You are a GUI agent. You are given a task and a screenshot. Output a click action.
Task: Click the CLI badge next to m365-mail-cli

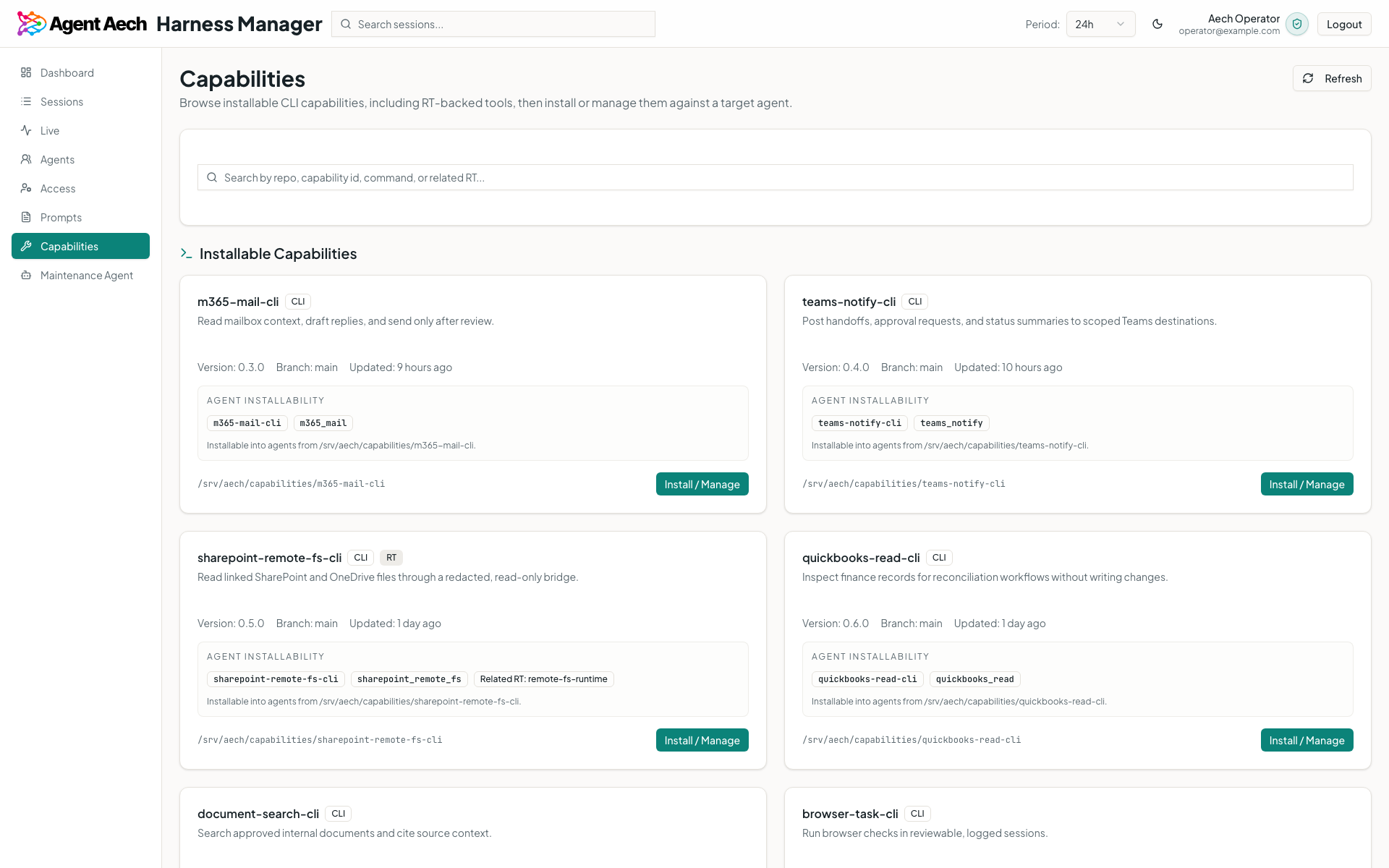click(x=298, y=302)
